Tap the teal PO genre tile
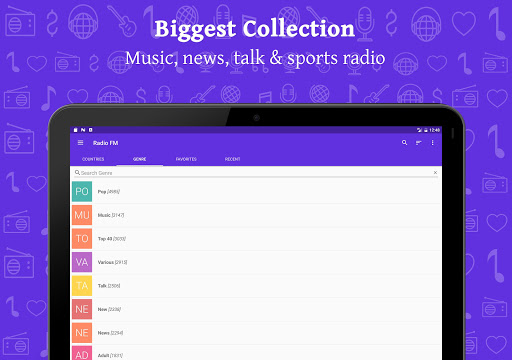The image size is (512, 360). click(x=82, y=192)
